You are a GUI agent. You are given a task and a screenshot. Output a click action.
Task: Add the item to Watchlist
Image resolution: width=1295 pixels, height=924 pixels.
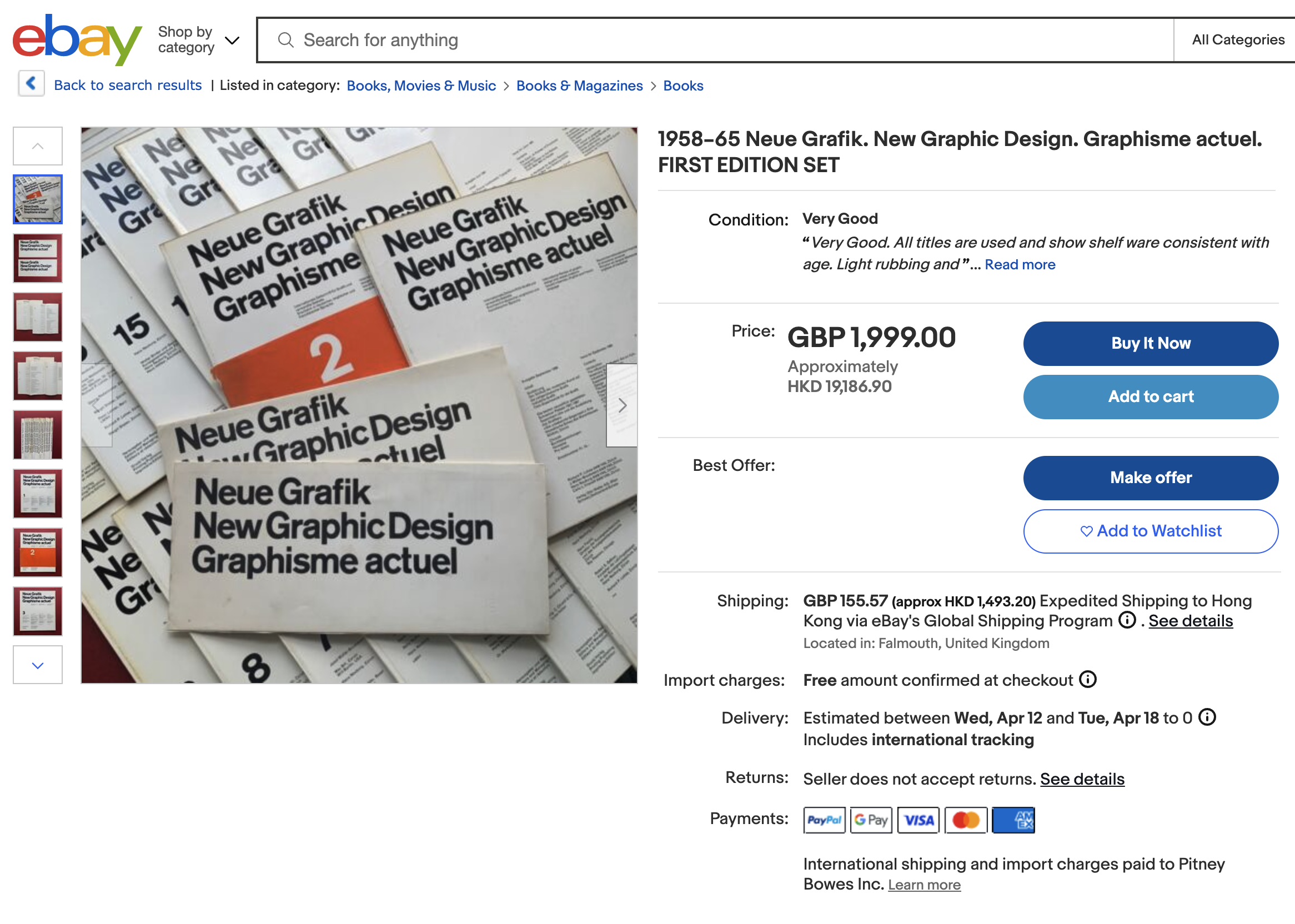coord(1151,531)
